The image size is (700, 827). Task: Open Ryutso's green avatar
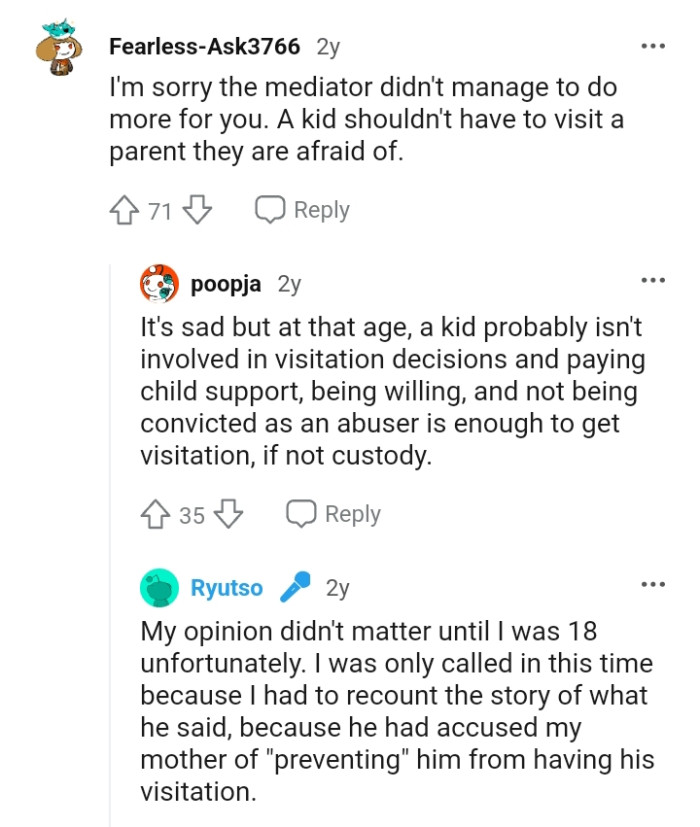click(160, 588)
